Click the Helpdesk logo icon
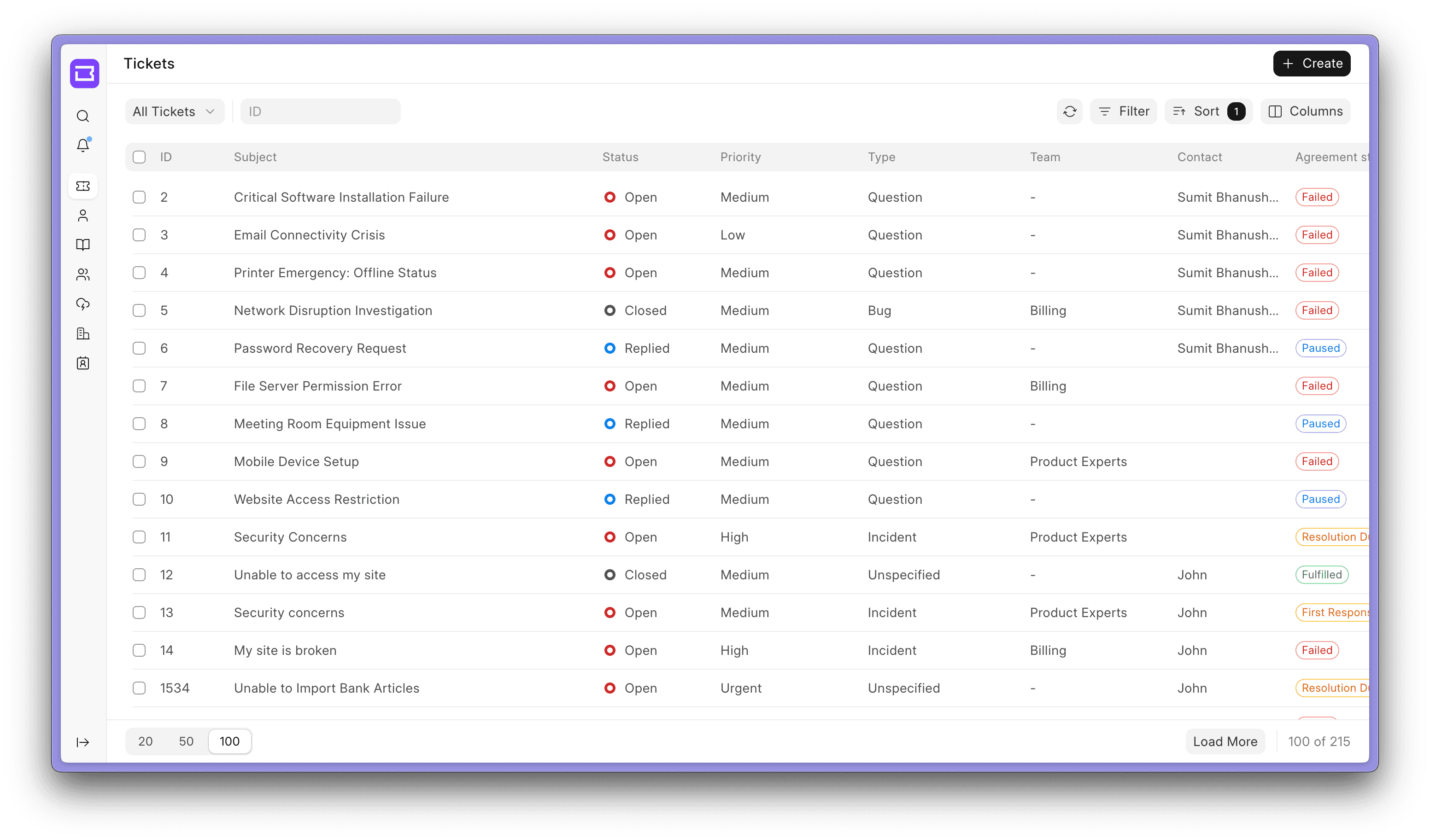Screen dimensions: 1430x840 coord(85,74)
